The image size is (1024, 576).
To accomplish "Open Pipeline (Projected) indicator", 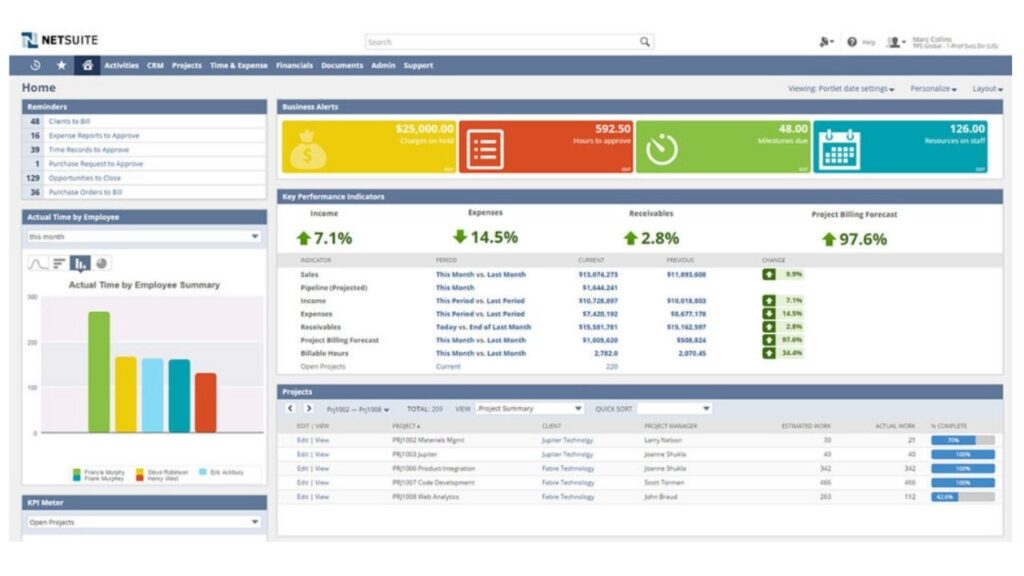I will coord(334,287).
